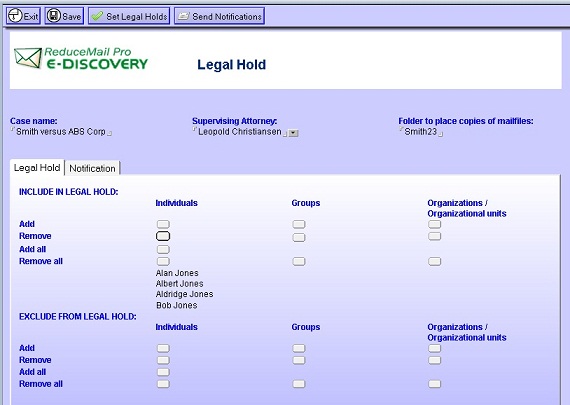Click the green checkmark Set Legal Holds
This screenshot has height=405, width=570.
[x=97, y=16]
